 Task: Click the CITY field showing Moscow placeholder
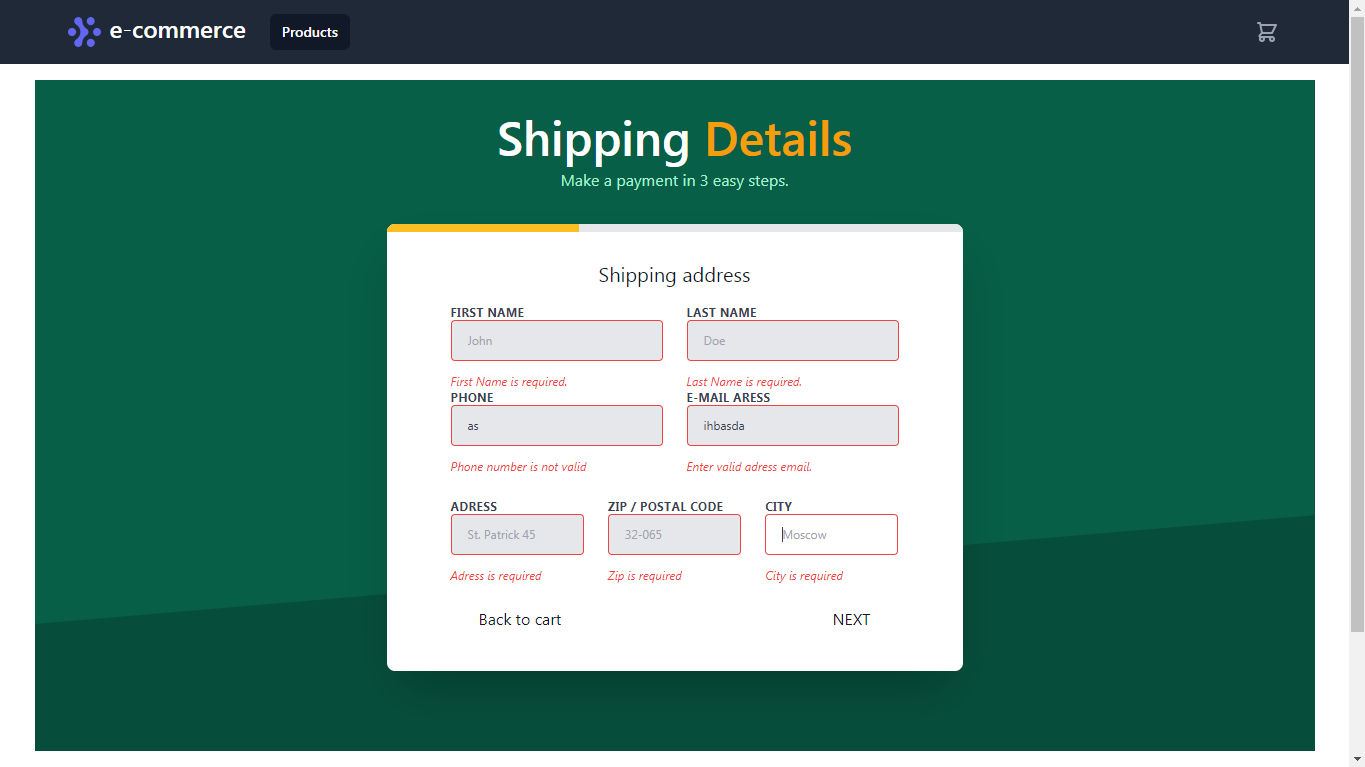(x=831, y=534)
